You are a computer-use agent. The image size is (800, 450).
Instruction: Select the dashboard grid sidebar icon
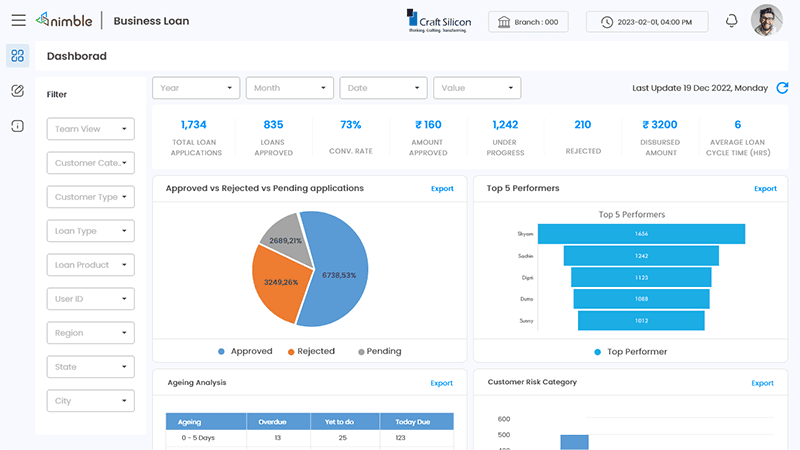click(x=17, y=55)
